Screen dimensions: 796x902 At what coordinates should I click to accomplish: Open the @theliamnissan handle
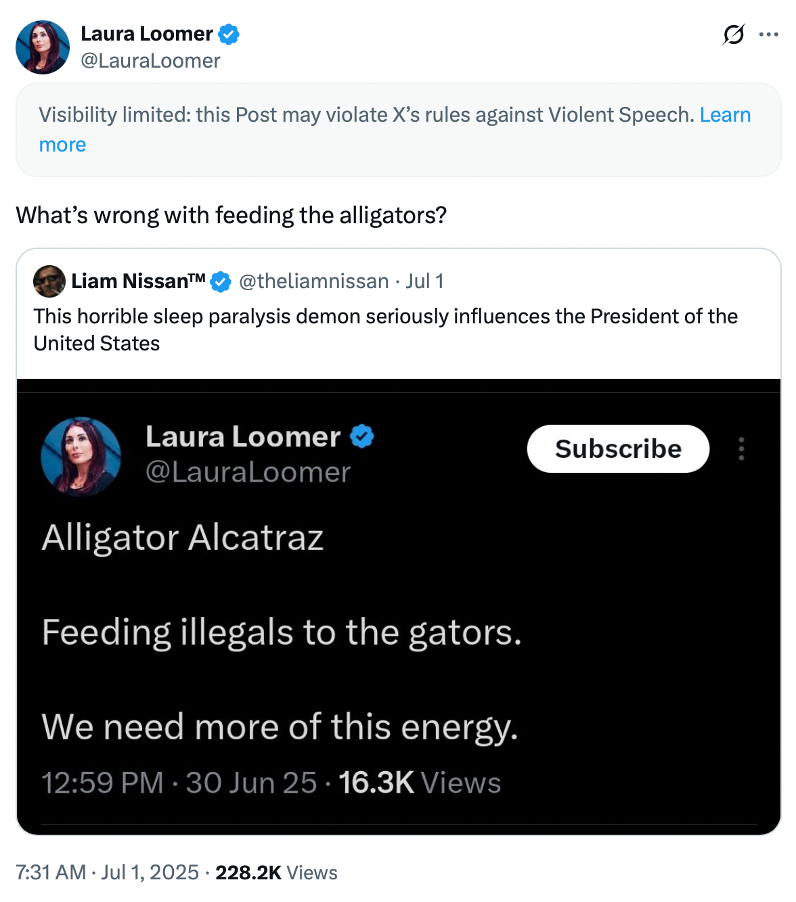313,281
